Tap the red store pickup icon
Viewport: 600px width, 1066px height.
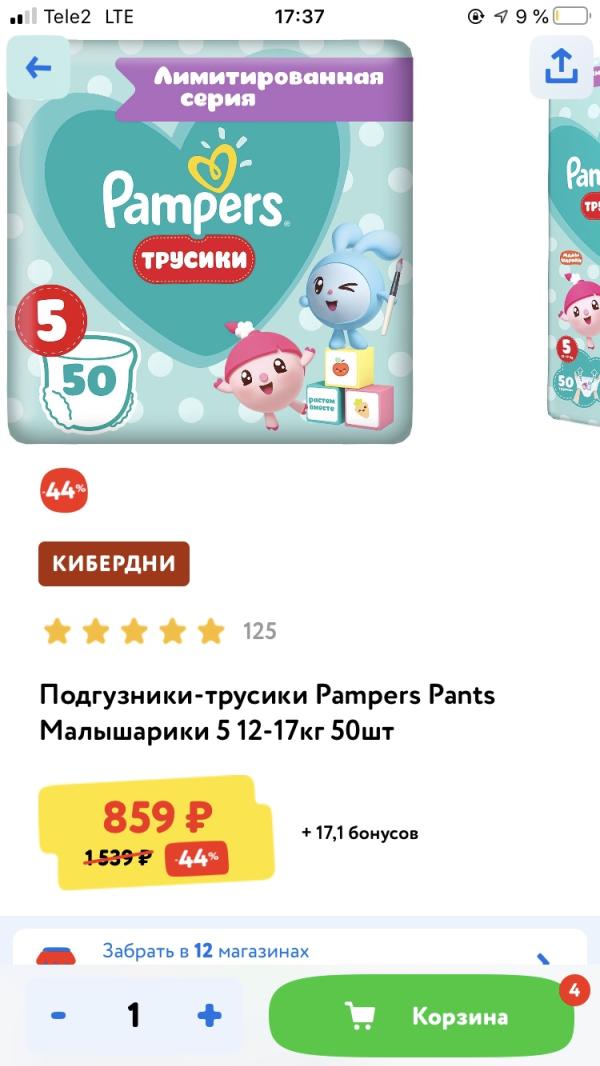pyautogui.click(x=56, y=956)
